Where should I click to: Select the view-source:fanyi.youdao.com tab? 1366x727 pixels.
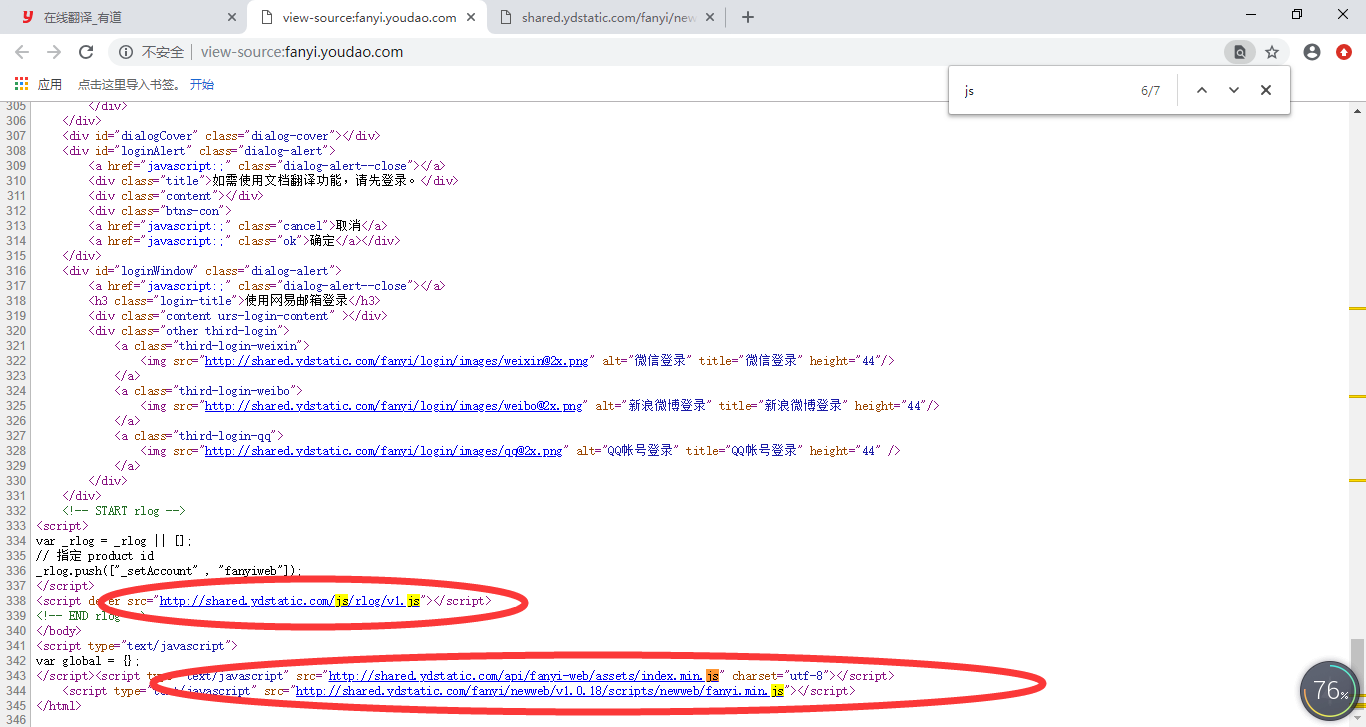368,17
